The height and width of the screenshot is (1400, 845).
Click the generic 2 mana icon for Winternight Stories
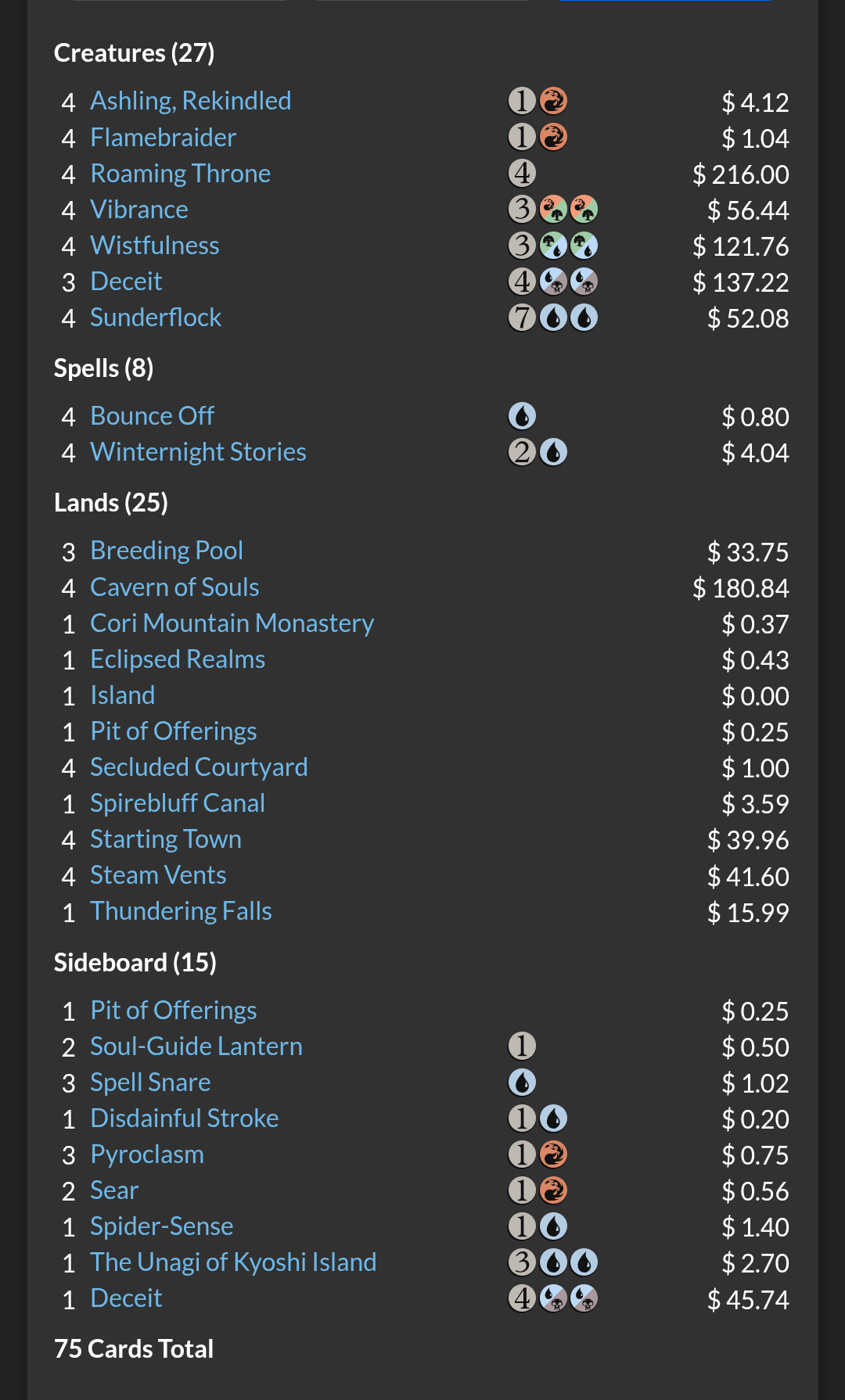[x=522, y=452]
